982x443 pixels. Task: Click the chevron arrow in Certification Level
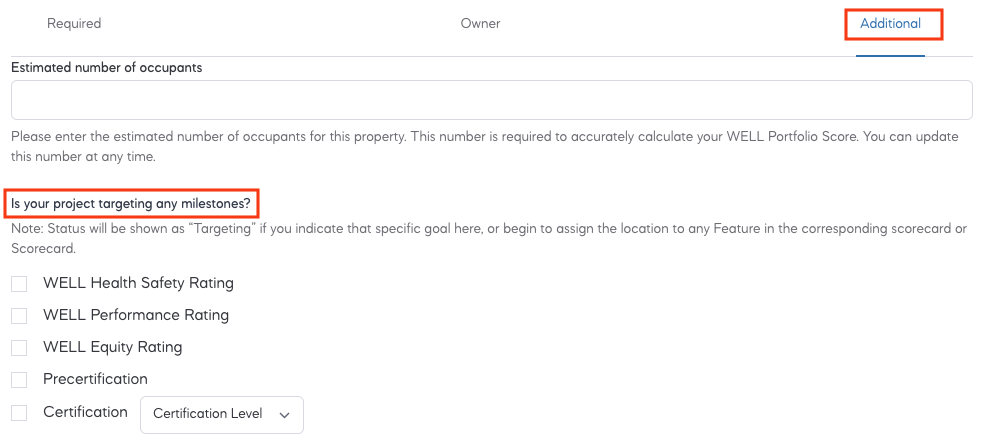click(x=284, y=415)
